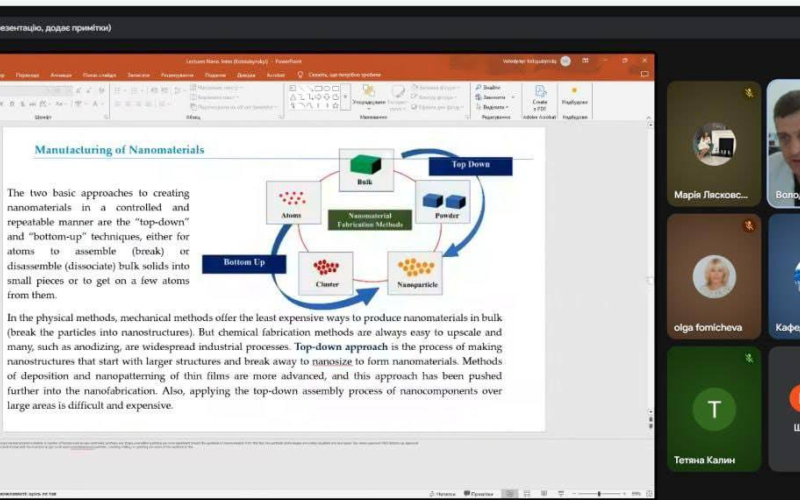Open the Надбудови add-ins icon
The image size is (800, 500).
click(x=574, y=96)
